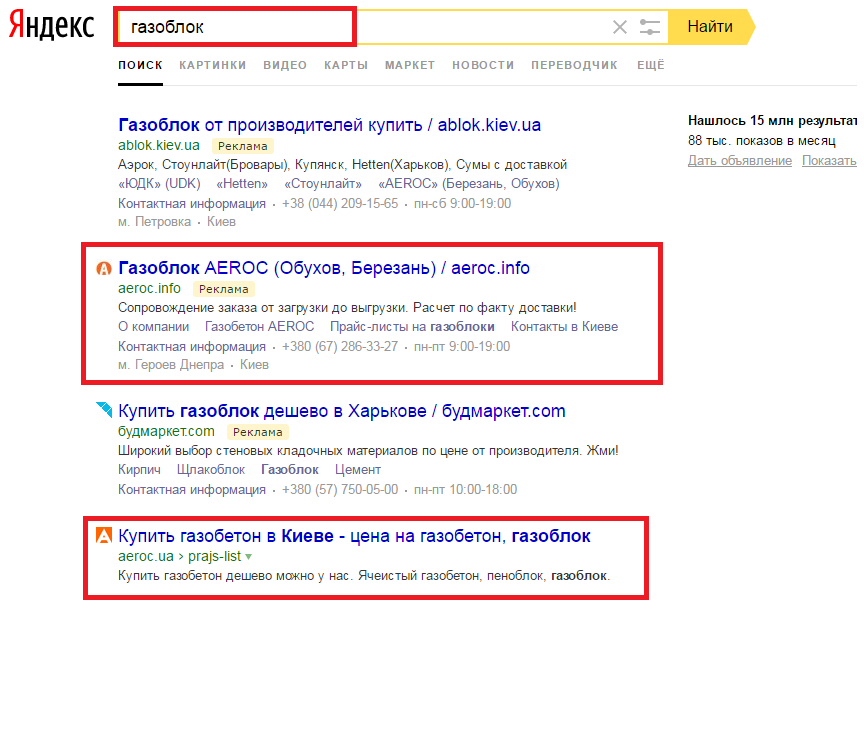Switch to the Переводчик tab
The height and width of the screenshot is (741, 864).
click(x=574, y=65)
